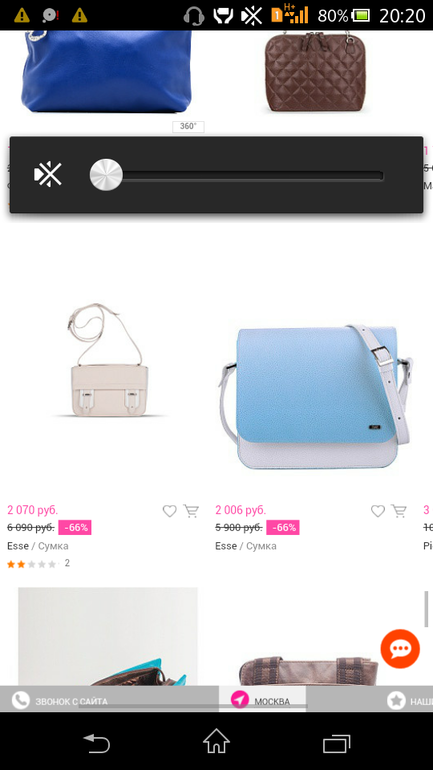Open the brown quilted bag image
Screen dimensions: 433x770
pos(315,71)
